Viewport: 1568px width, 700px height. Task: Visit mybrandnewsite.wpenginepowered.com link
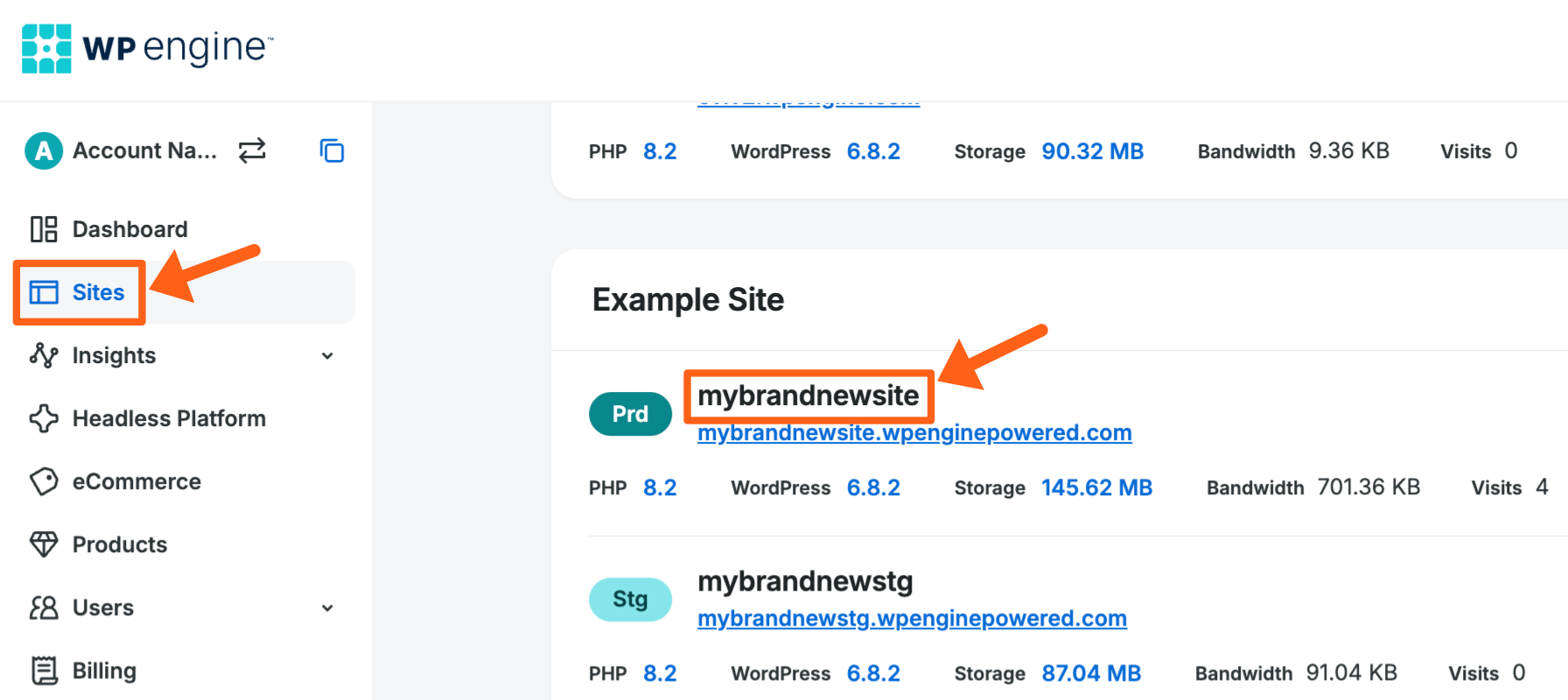click(x=914, y=433)
